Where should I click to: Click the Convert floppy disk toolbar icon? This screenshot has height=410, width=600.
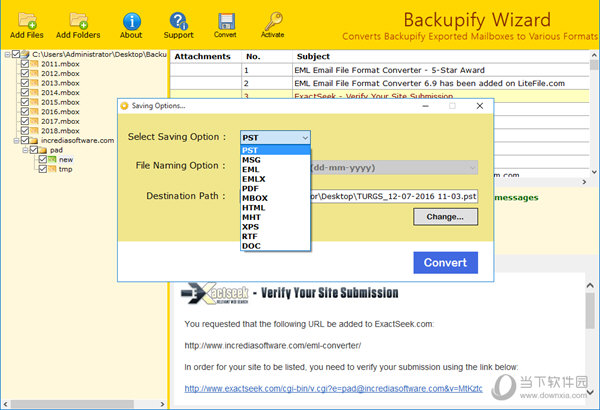tap(226, 21)
